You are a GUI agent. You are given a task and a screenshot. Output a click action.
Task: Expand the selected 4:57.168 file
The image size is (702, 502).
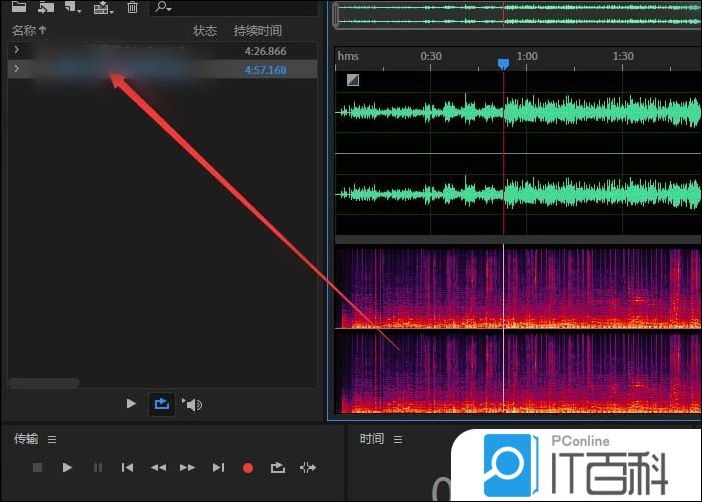(16, 69)
